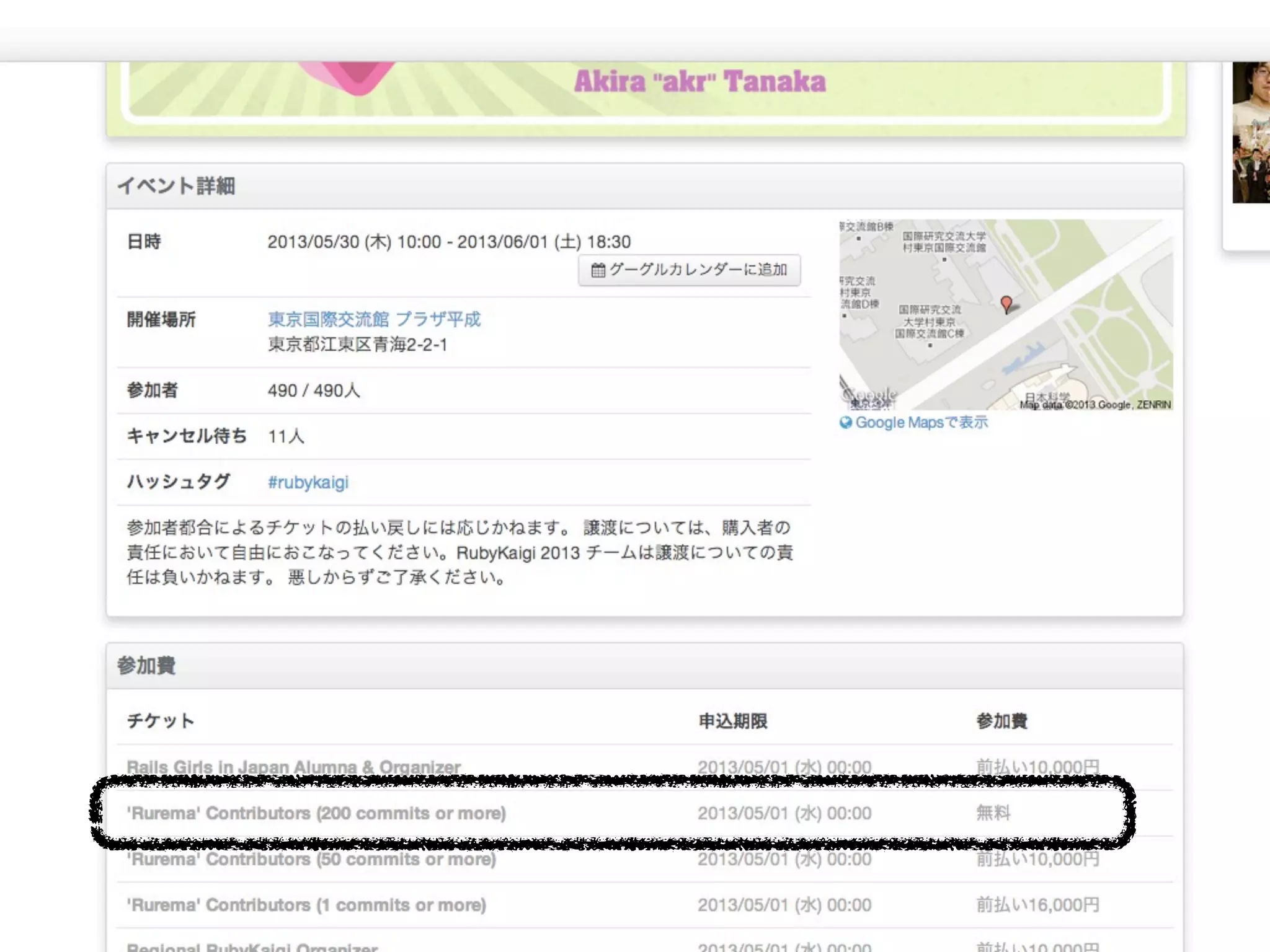Image resolution: width=1270 pixels, height=952 pixels.
Task: Click the 無料 fee for the 200 commits ticket
Action: (993, 813)
